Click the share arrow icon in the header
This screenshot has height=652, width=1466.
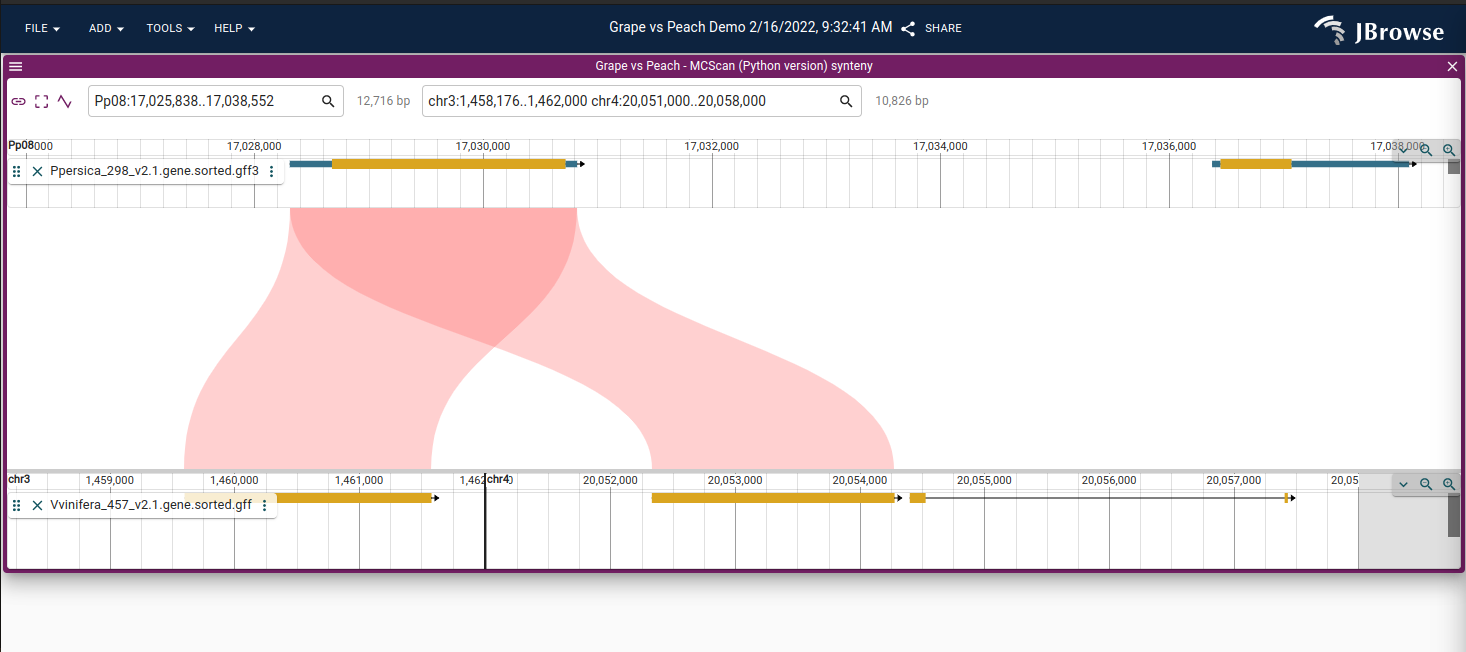[907, 28]
